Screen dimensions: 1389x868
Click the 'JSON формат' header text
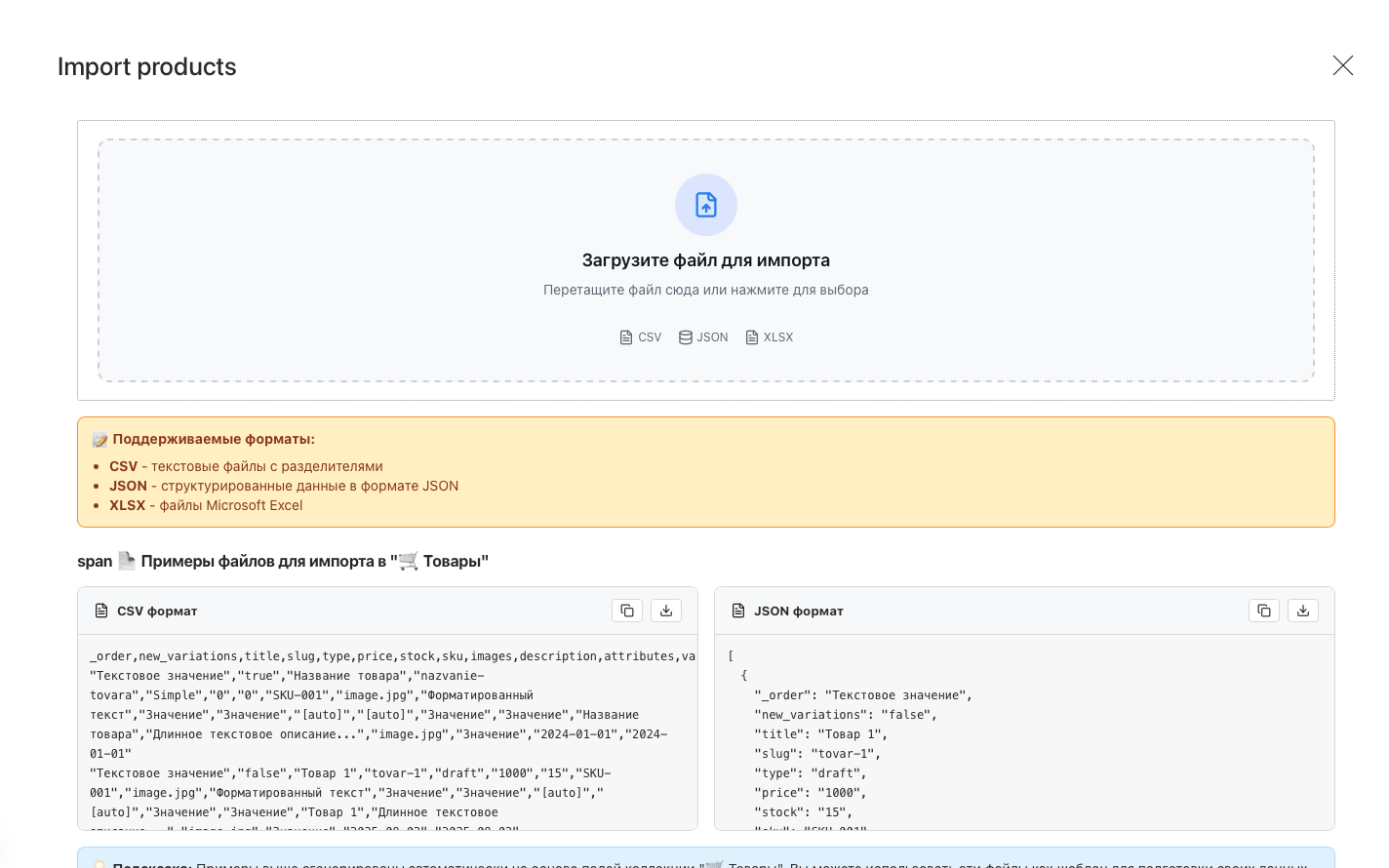click(x=799, y=612)
